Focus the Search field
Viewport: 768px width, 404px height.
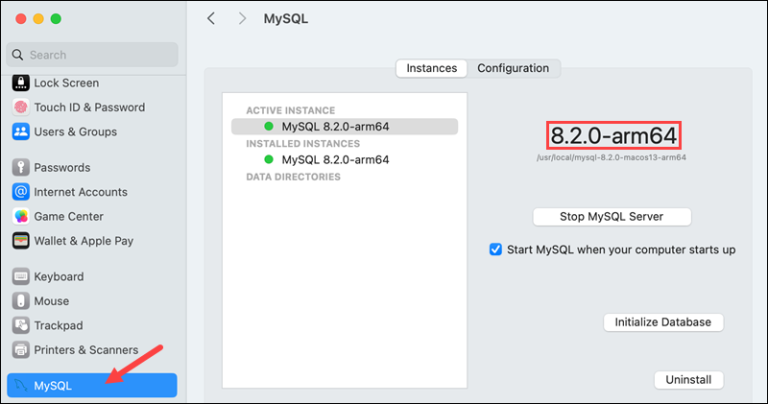92,55
